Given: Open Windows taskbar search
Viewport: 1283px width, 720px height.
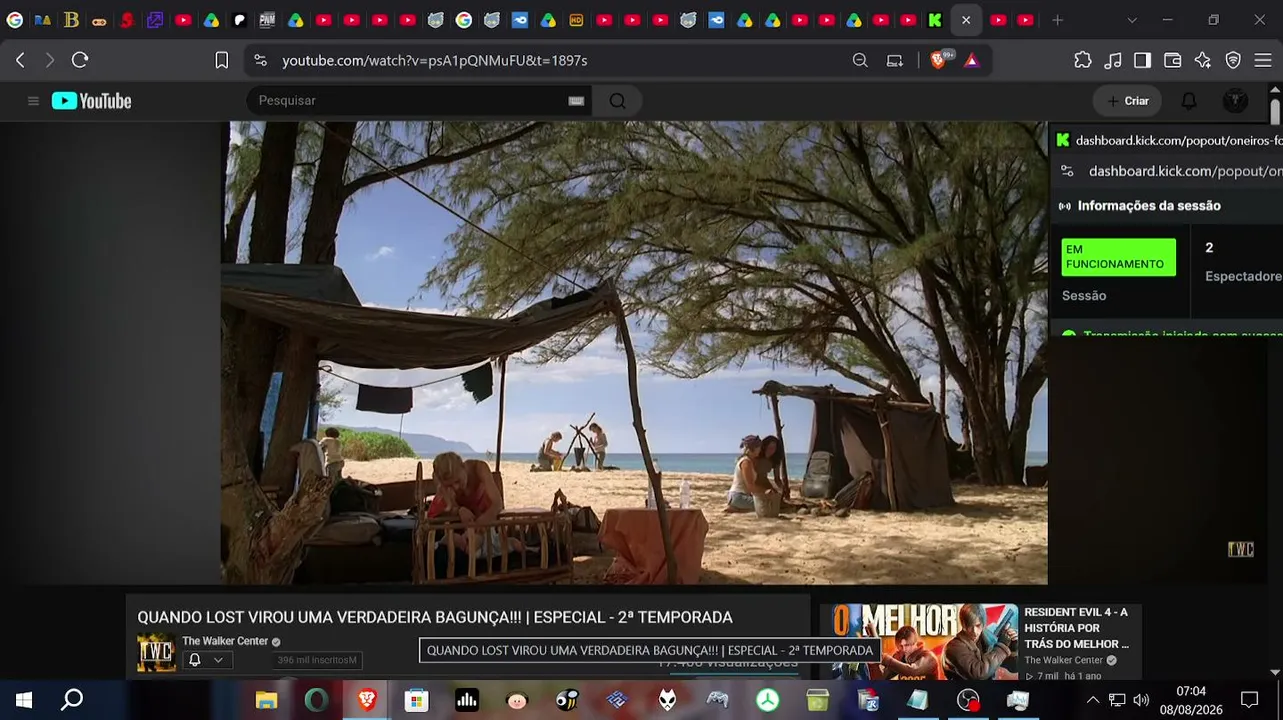Looking at the screenshot, I should click(x=72, y=700).
